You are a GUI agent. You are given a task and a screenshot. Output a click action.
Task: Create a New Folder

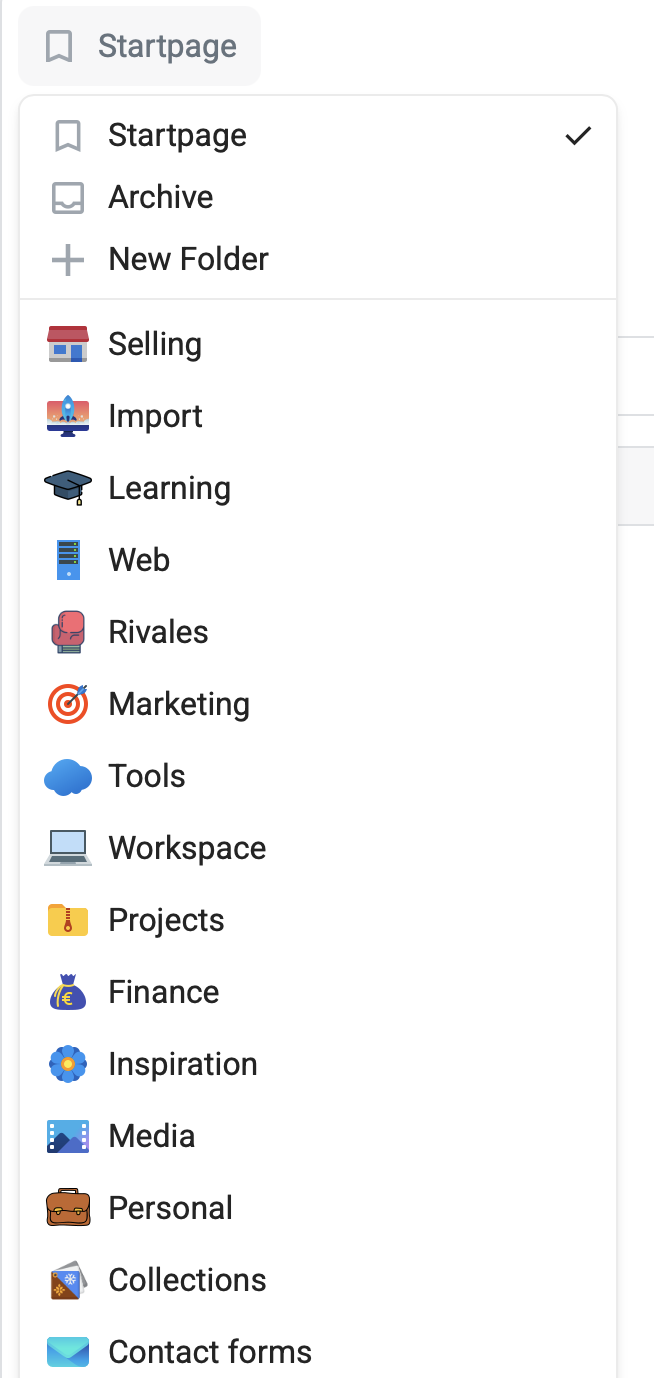(x=188, y=259)
